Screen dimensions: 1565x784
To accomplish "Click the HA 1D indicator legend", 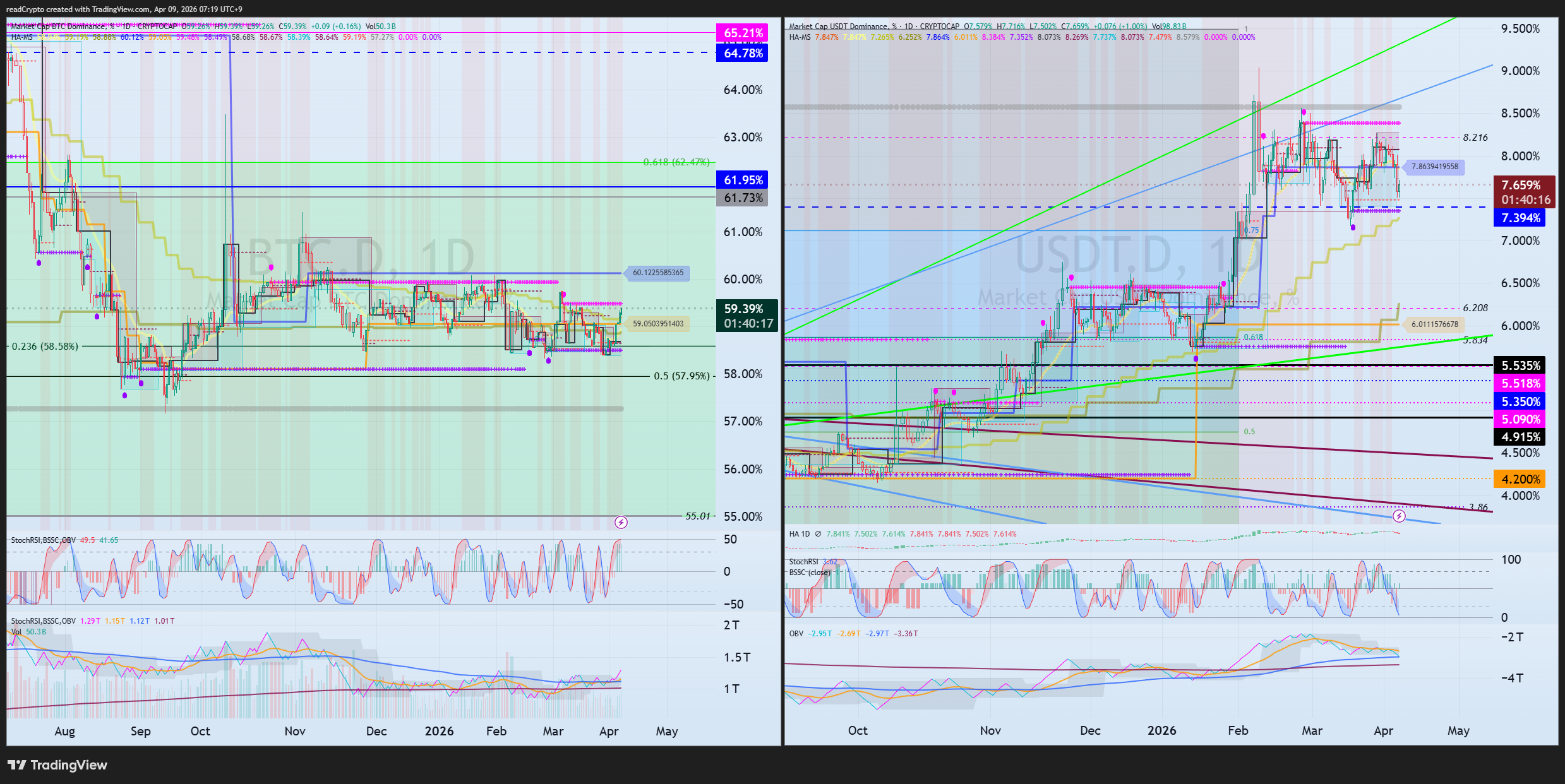I will (800, 534).
